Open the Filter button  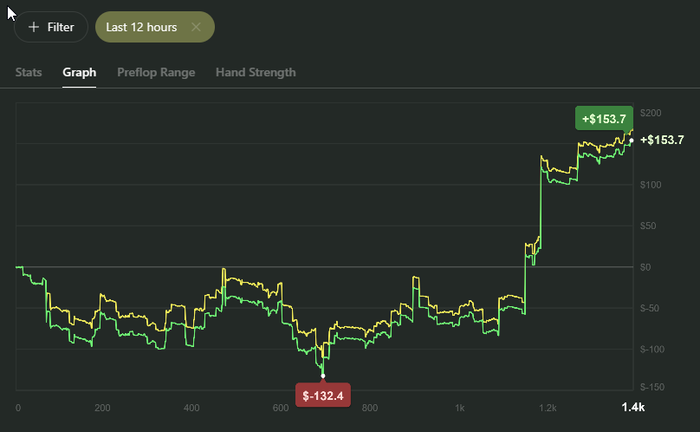[51, 27]
